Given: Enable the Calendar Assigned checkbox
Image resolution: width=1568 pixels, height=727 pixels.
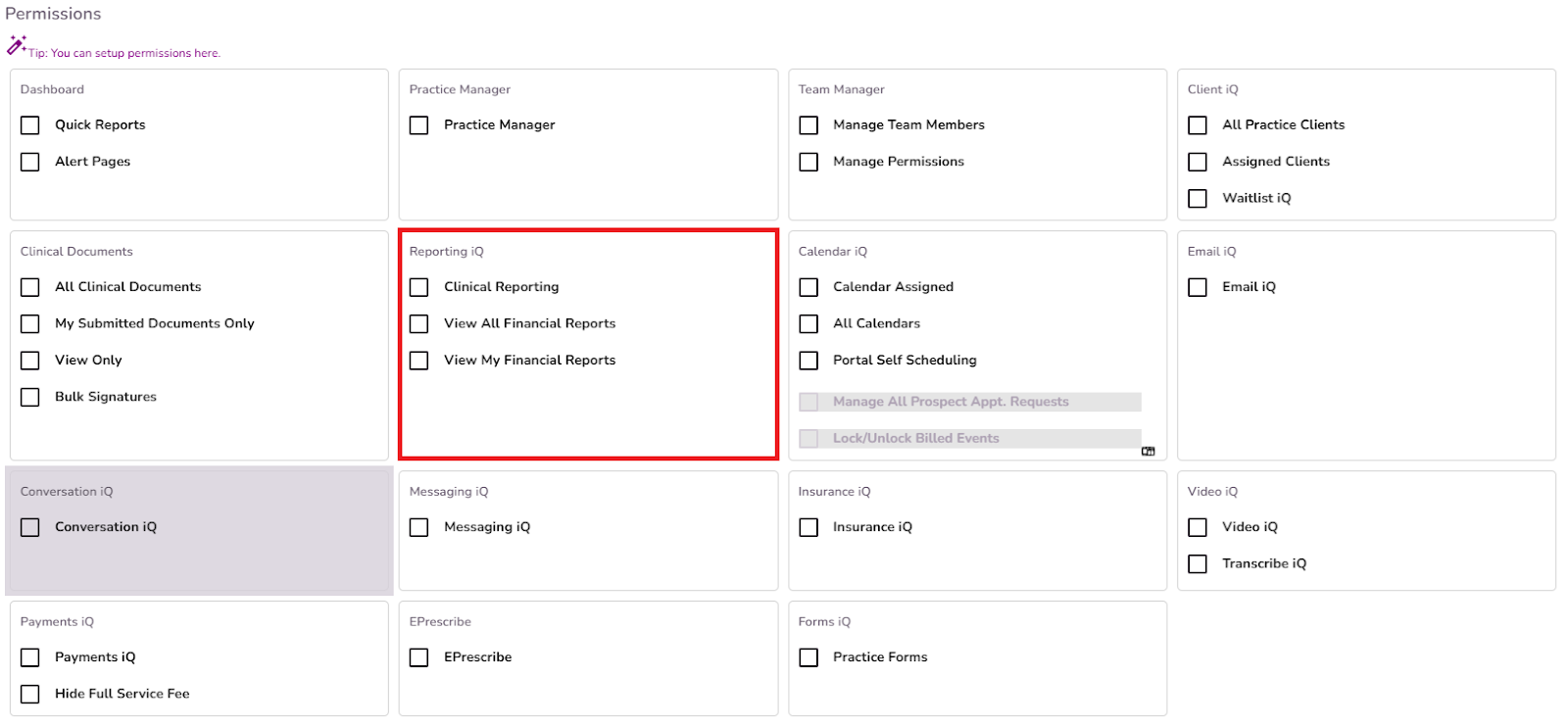Looking at the screenshot, I should click(x=808, y=287).
